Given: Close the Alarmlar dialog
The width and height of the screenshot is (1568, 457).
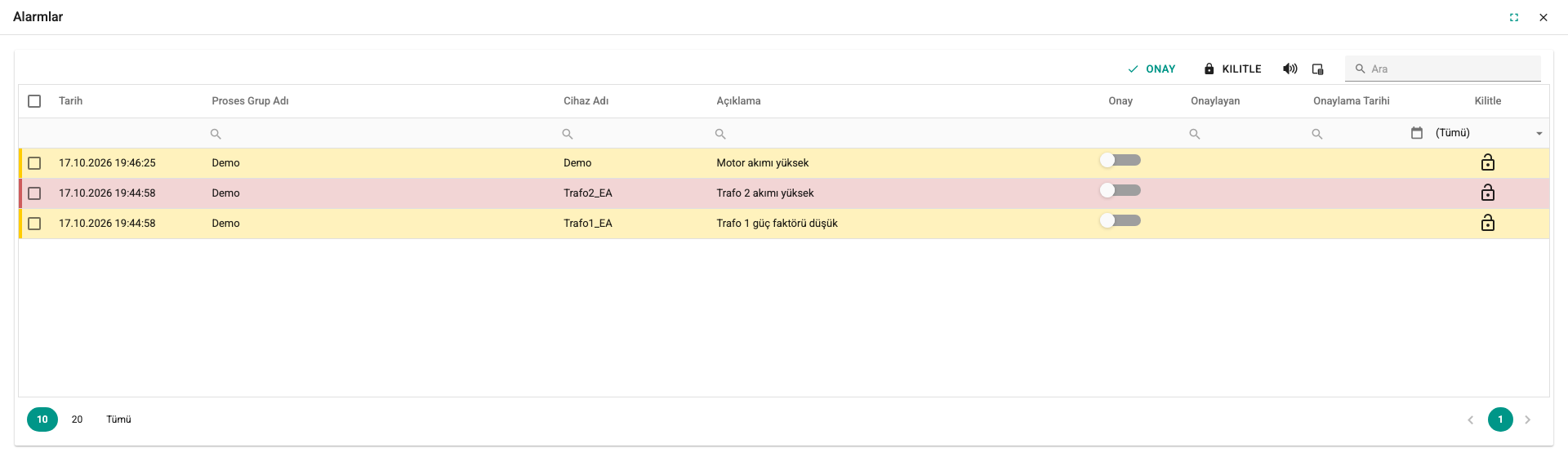Looking at the screenshot, I should (x=1543, y=17).
